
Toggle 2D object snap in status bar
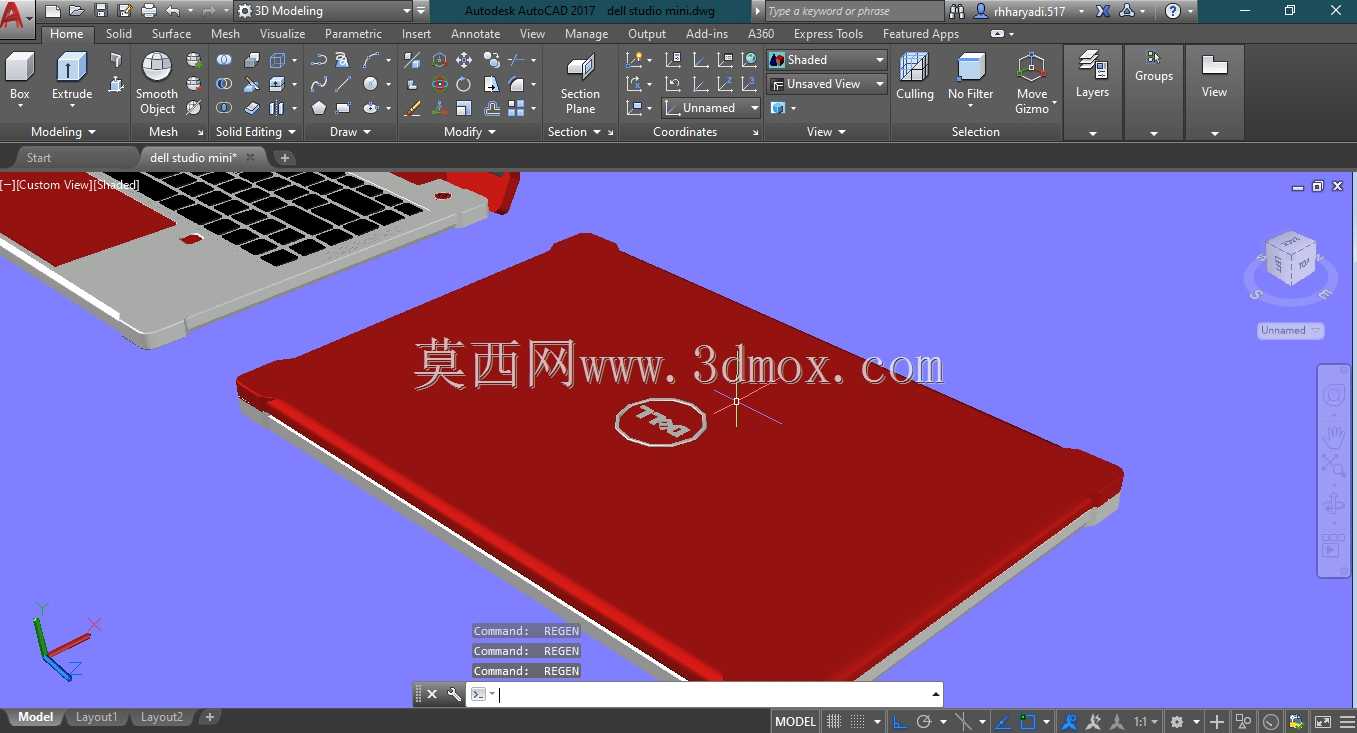click(1028, 721)
